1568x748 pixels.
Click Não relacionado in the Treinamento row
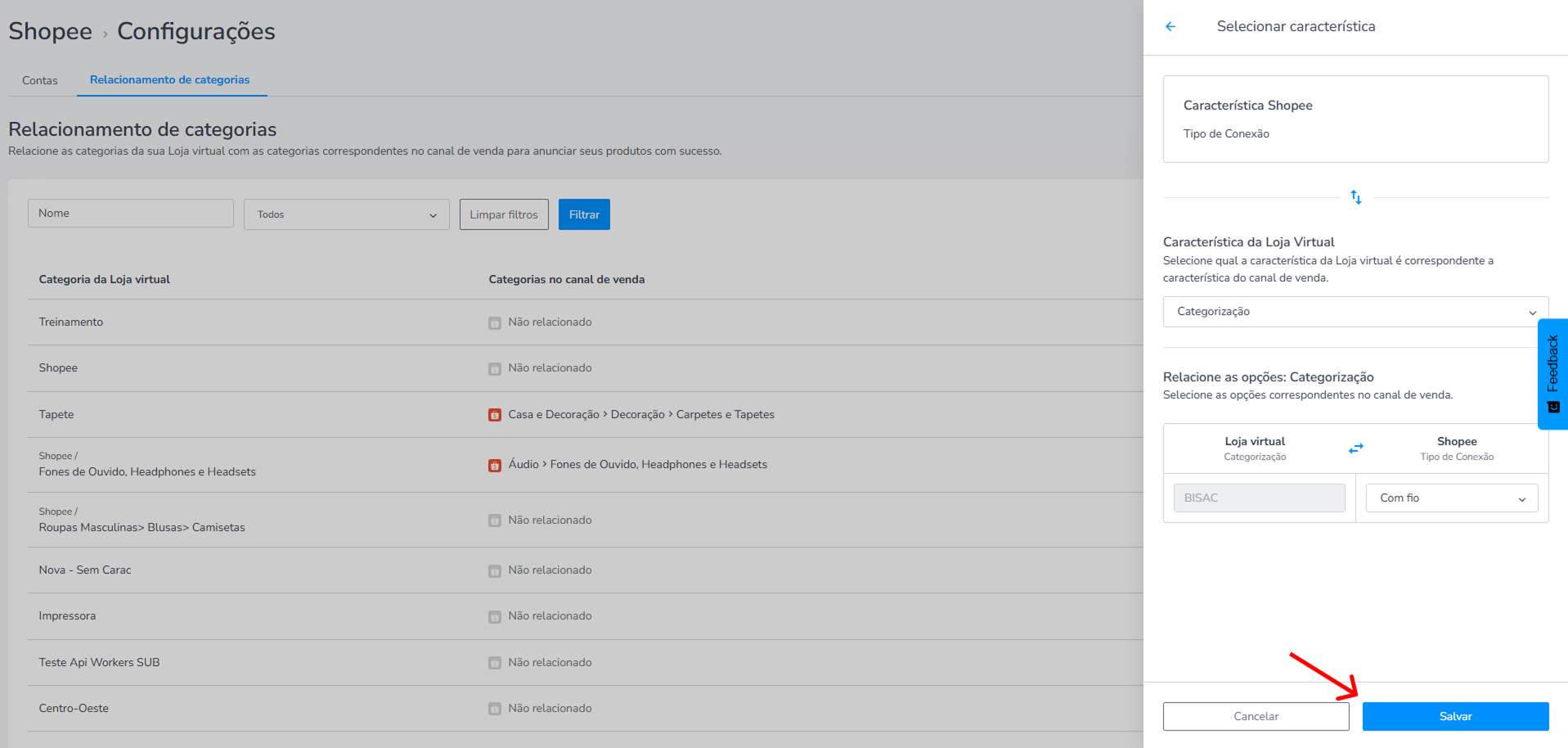550,322
